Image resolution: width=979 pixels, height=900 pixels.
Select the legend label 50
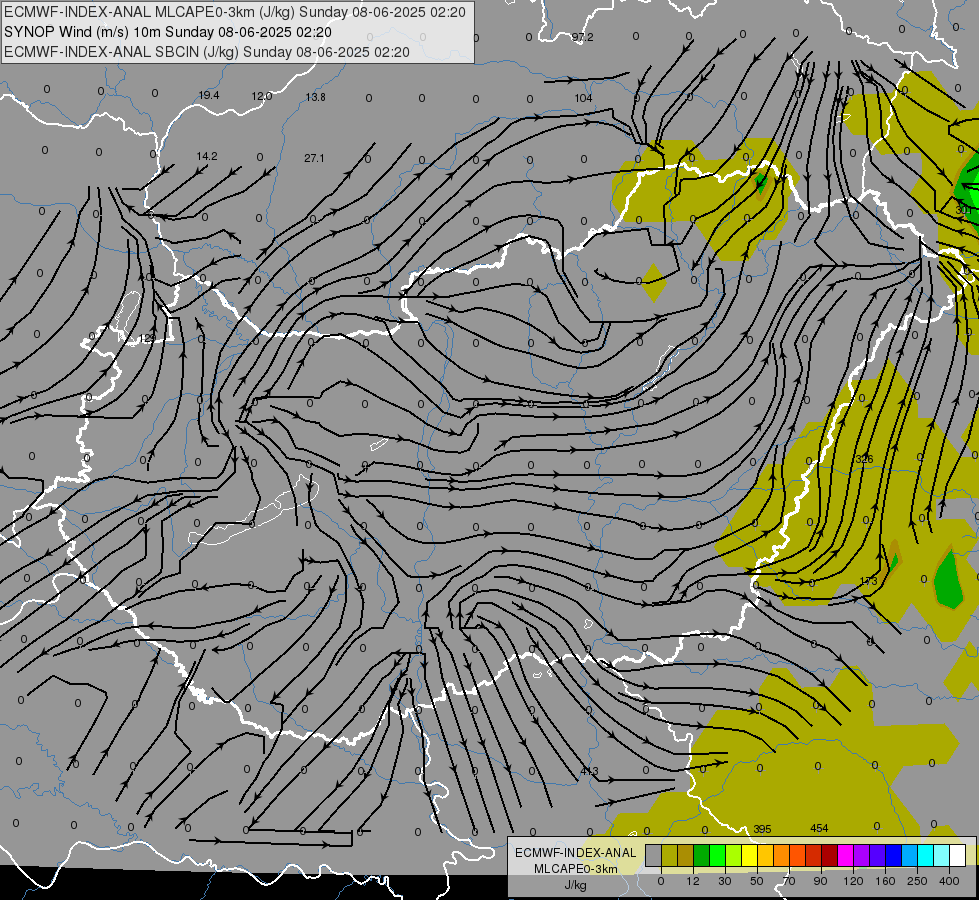pyautogui.click(x=757, y=881)
